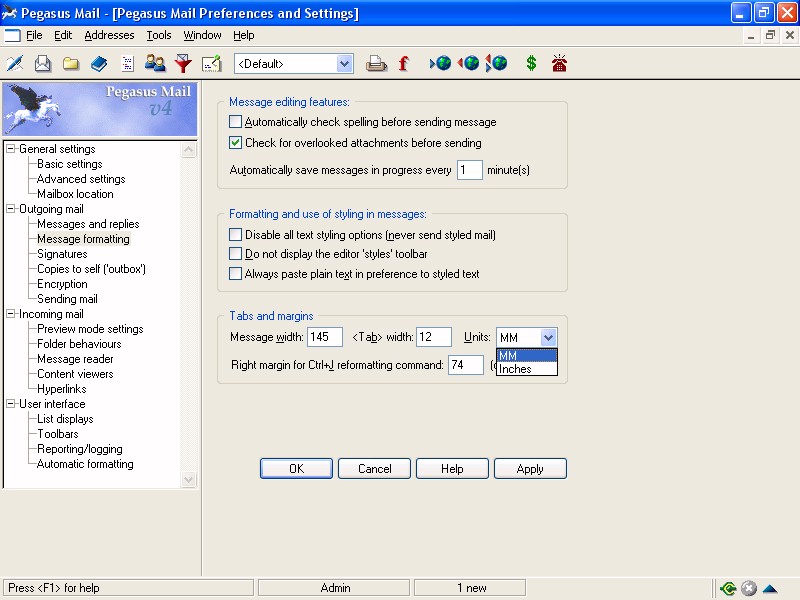Select Advanced settings in tree
Image resolution: width=800 pixels, height=600 pixels.
81,179
